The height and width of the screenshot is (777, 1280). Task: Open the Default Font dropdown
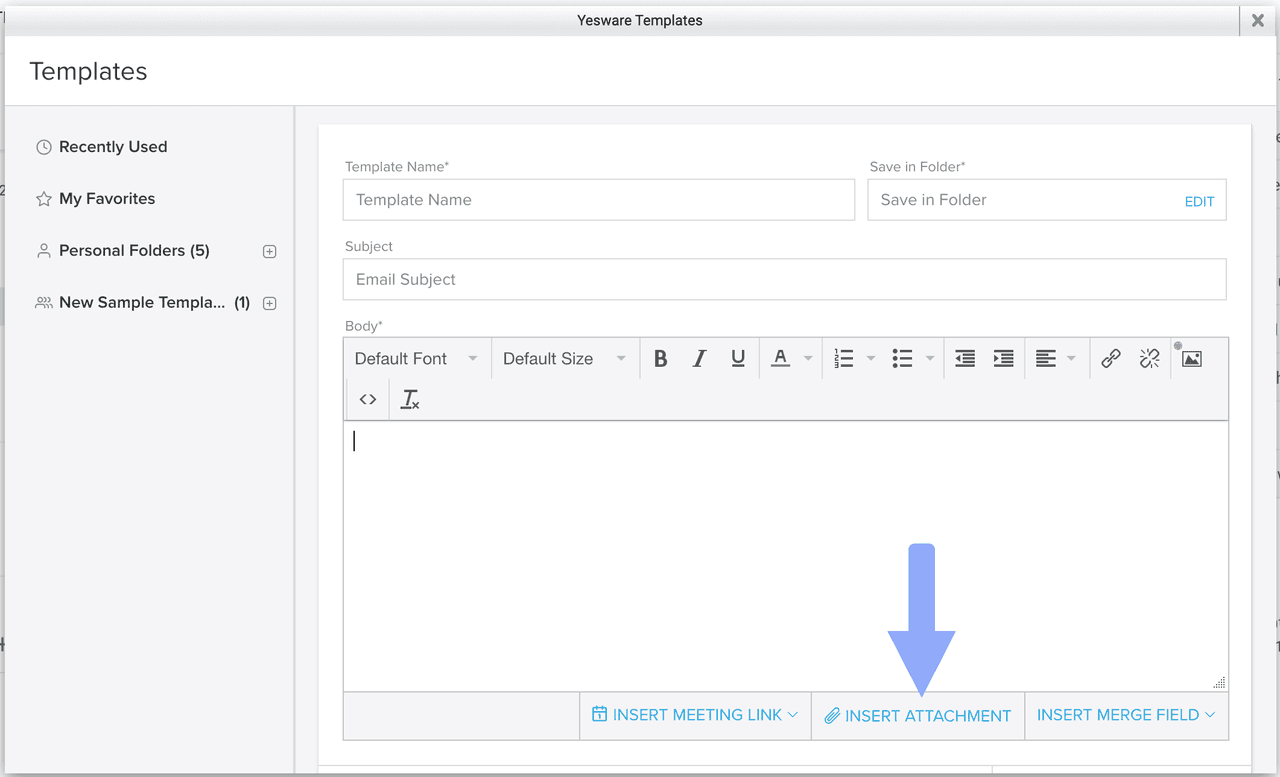coord(416,359)
